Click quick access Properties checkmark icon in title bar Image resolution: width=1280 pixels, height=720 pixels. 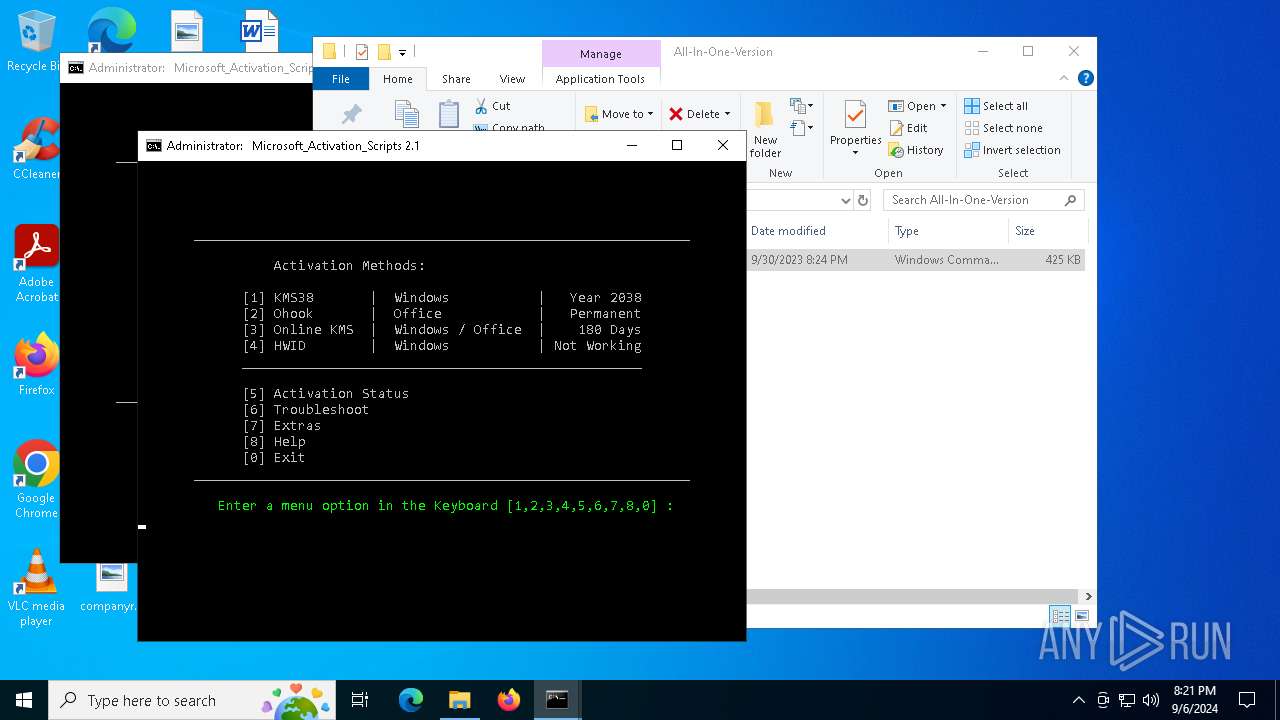[x=362, y=52]
